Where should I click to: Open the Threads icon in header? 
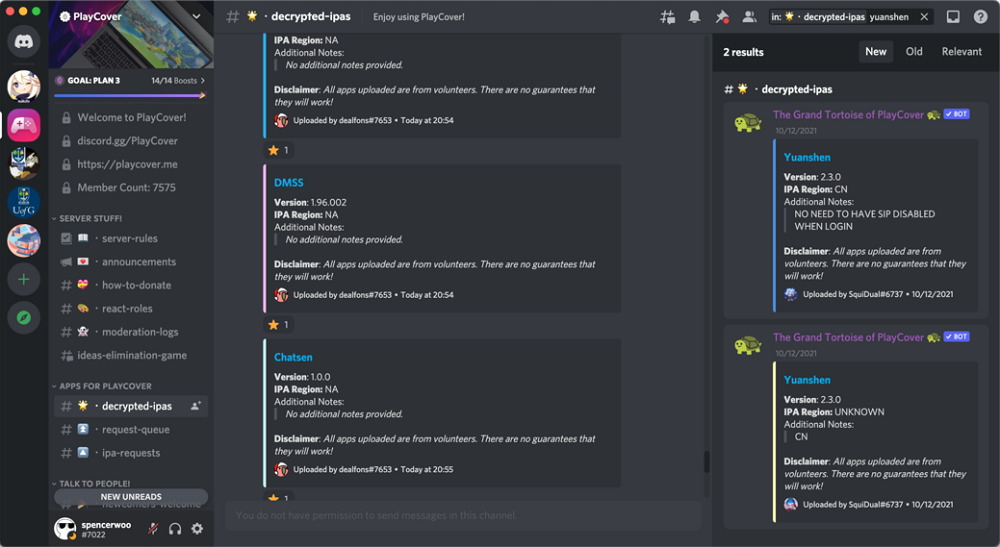click(x=667, y=17)
